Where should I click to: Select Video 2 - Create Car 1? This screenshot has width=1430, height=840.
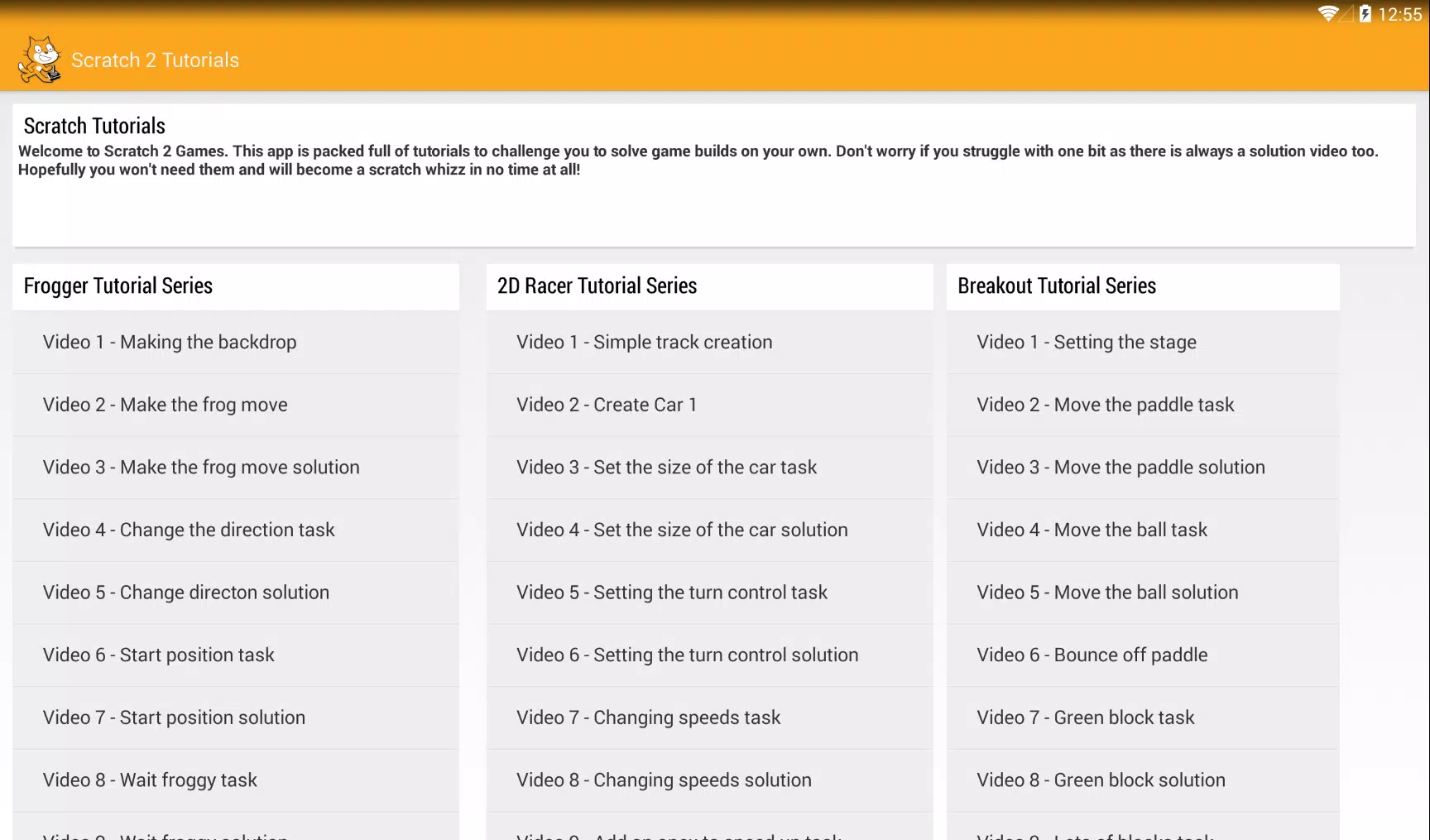tap(710, 405)
